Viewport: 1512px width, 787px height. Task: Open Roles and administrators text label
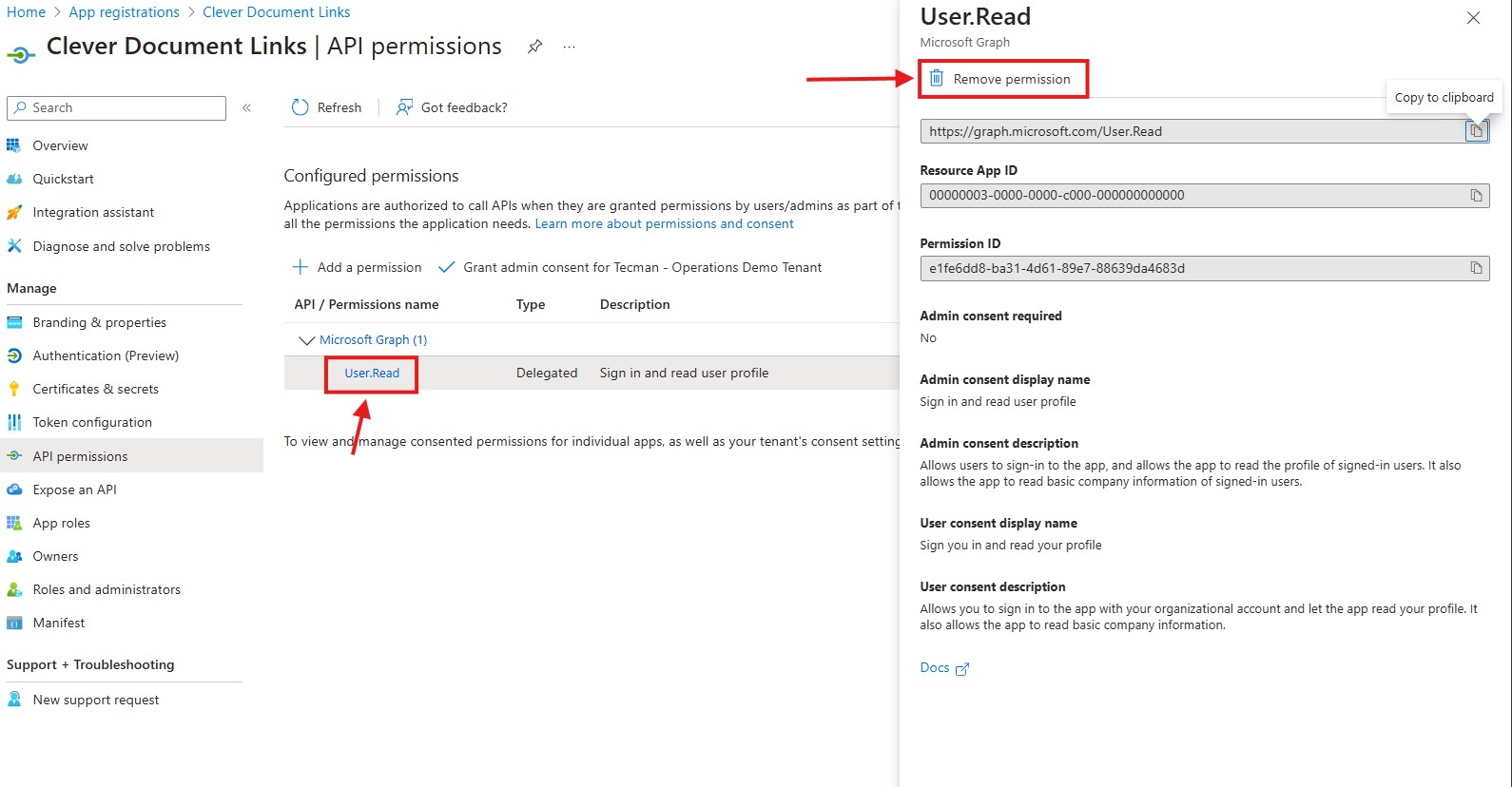point(107,589)
